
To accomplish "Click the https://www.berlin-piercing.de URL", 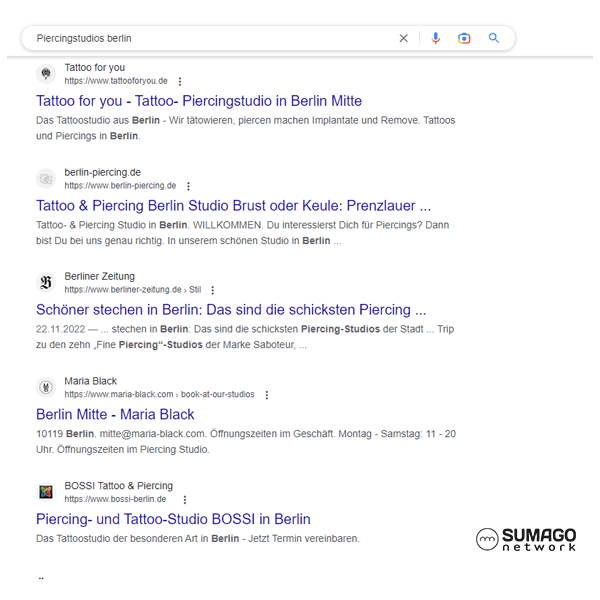I will (120, 186).
